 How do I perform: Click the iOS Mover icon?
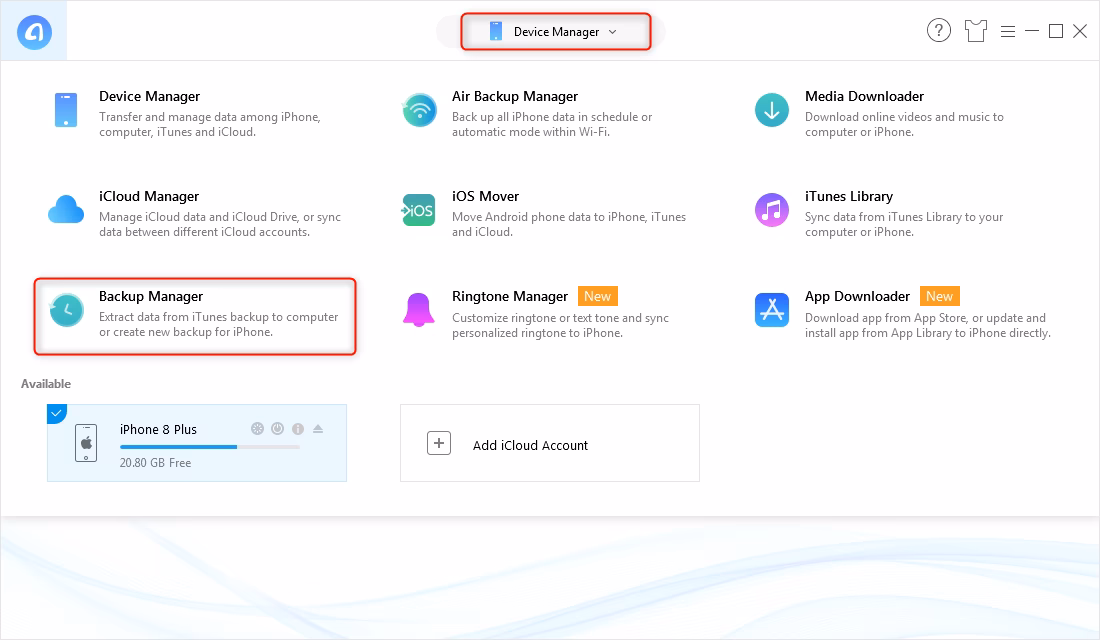click(x=419, y=211)
